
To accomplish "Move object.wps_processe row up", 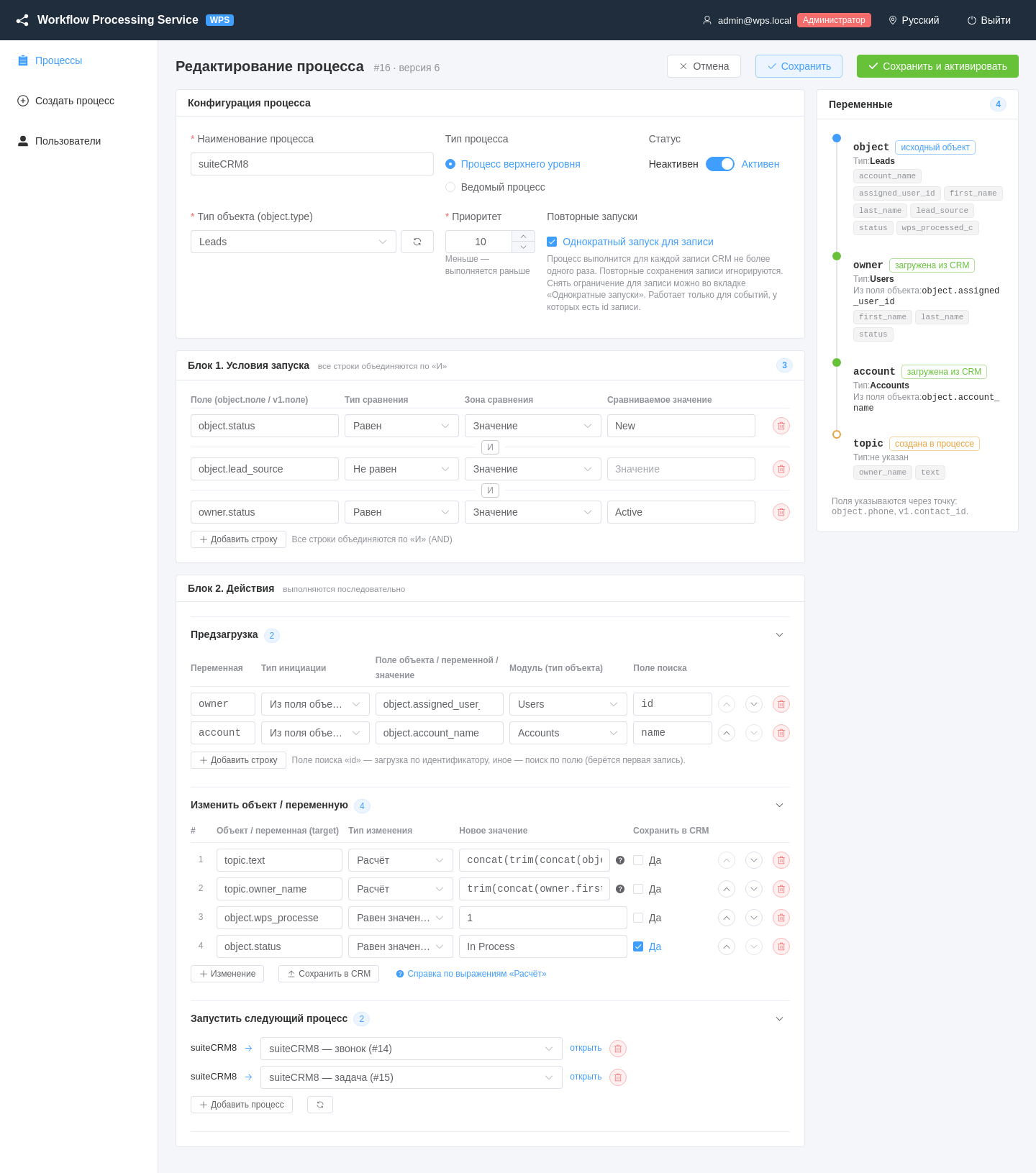I will (x=727, y=918).
